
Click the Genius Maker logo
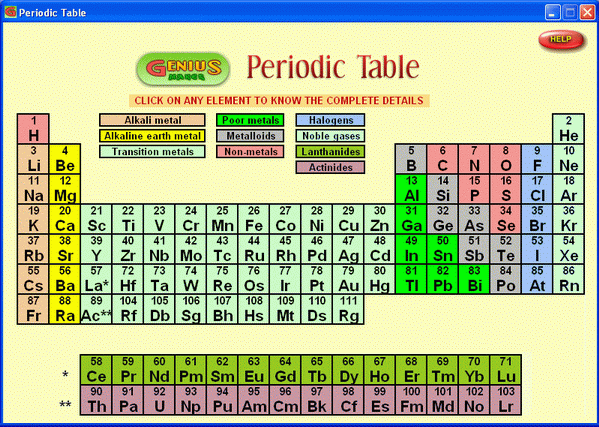pyautogui.click(x=183, y=69)
